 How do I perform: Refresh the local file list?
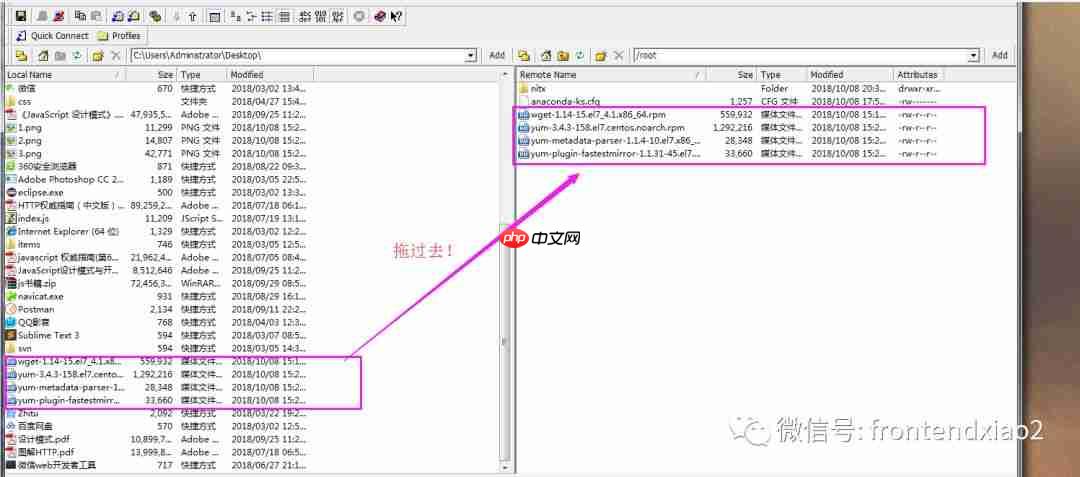pos(76,56)
